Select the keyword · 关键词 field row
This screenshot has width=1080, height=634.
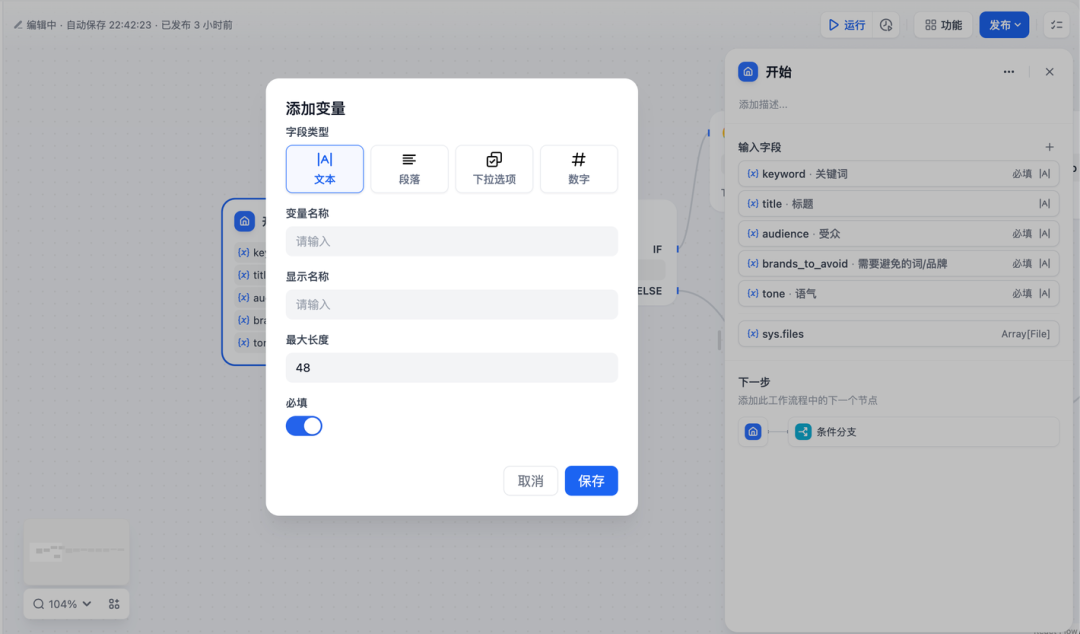coord(898,174)
